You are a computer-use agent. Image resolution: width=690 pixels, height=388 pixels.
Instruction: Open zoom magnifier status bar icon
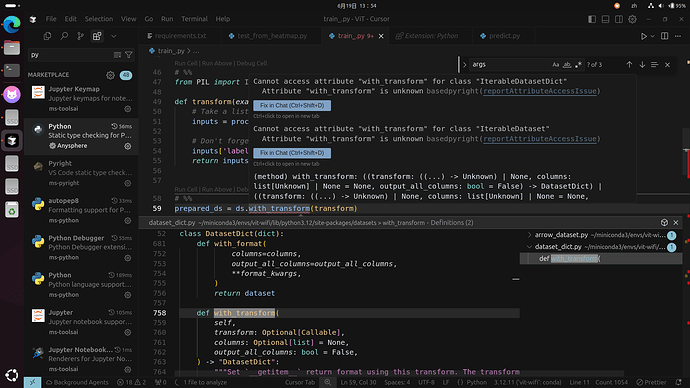[328, 382]
